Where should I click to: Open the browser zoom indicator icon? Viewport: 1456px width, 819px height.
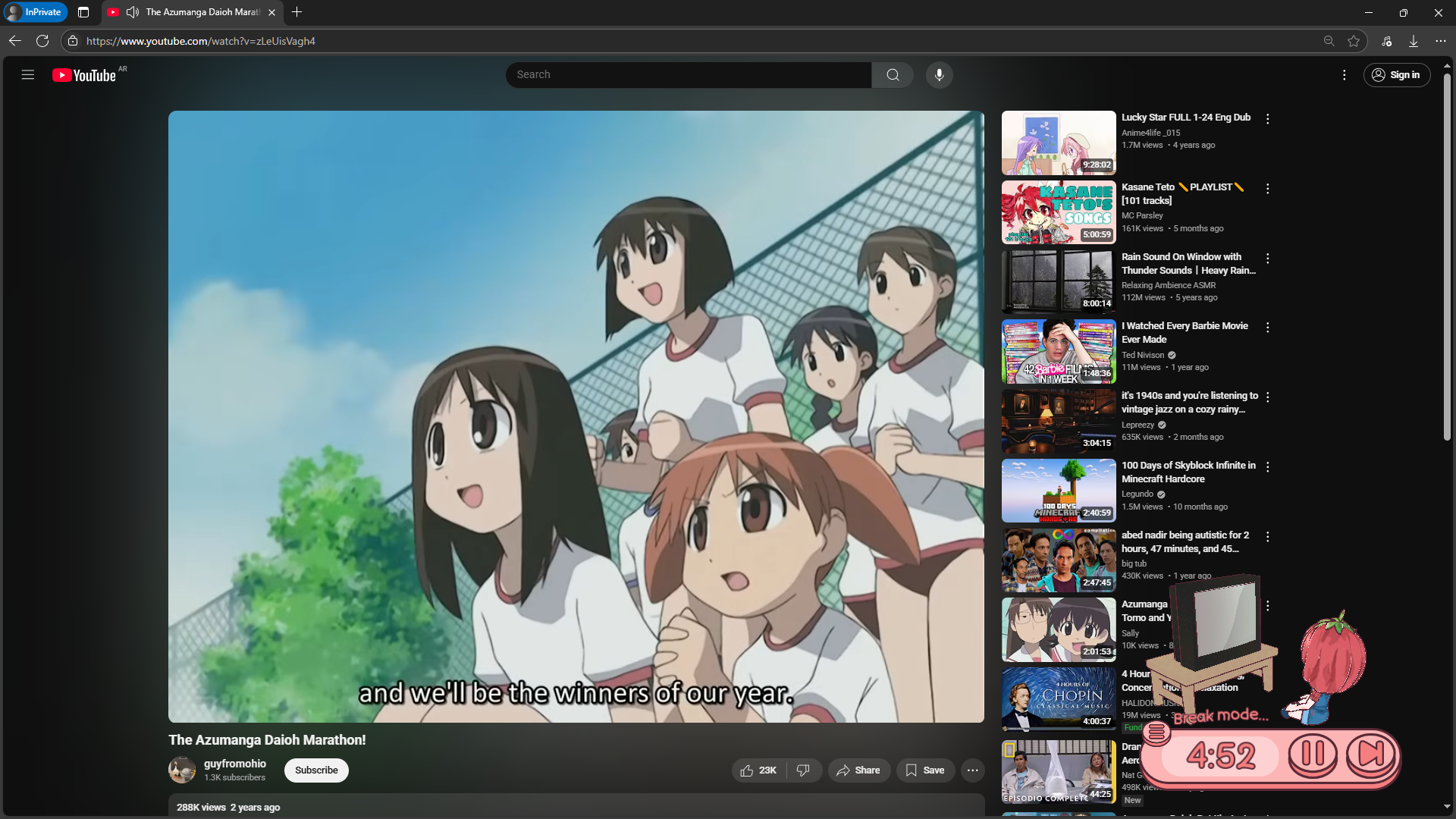(1329, 41)
